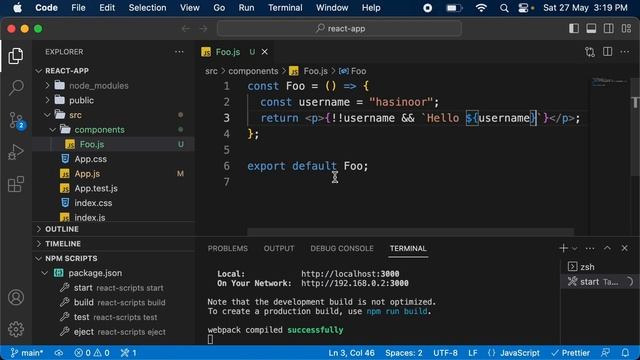Open the Search view in activity bar

click(x=16, y=87)
